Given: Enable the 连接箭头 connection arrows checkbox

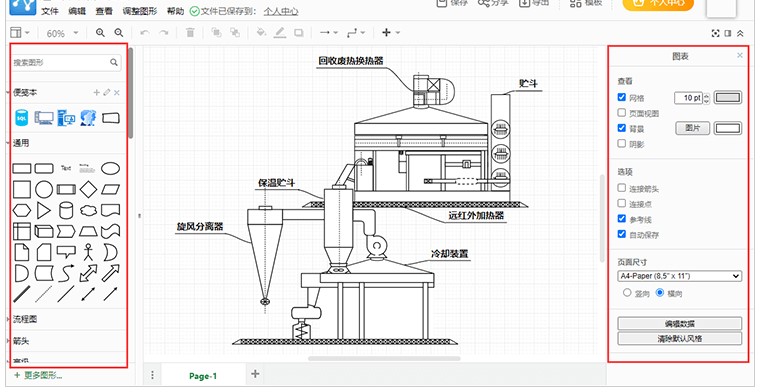Looking at the screenshot, I should point(622,187).
